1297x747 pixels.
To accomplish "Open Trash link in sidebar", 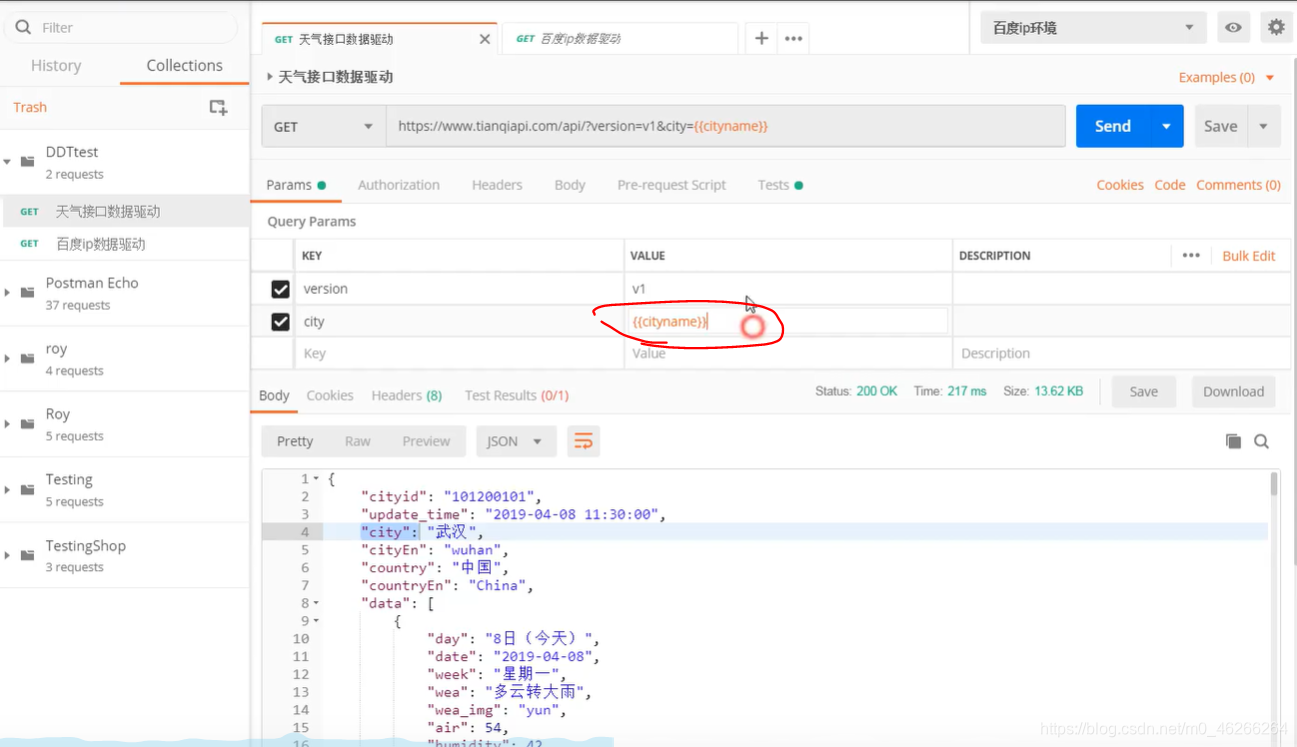I will (x=30, y=107).
